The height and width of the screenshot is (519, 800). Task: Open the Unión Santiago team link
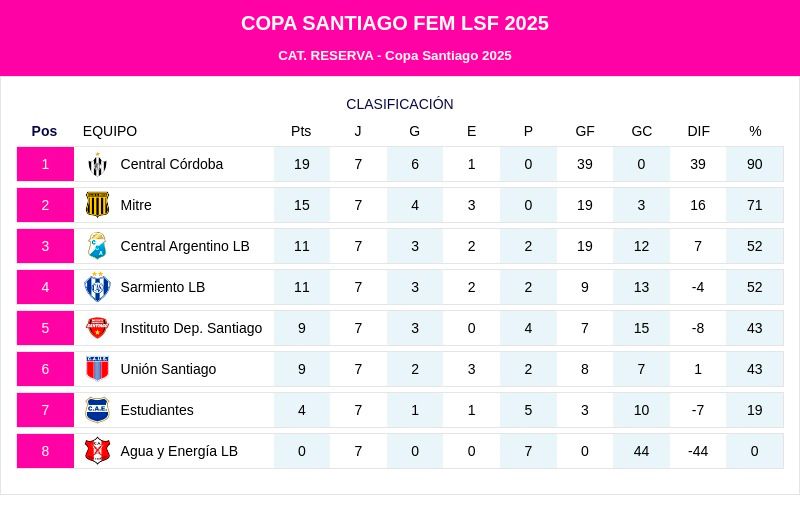[168, 369]
